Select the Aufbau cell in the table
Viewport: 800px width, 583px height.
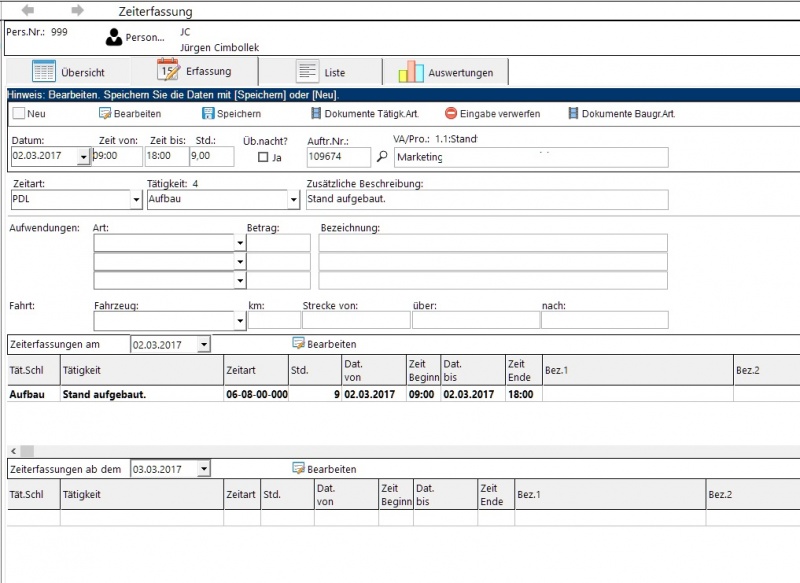[x=34, y=394]
